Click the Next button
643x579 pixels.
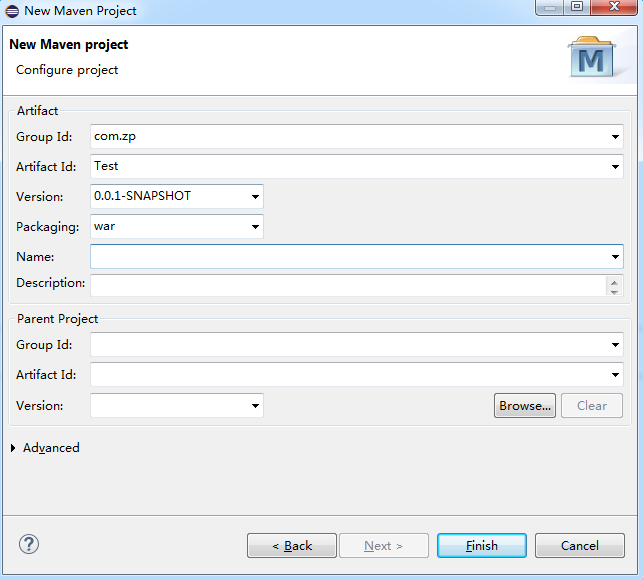[x=384, y=546]
